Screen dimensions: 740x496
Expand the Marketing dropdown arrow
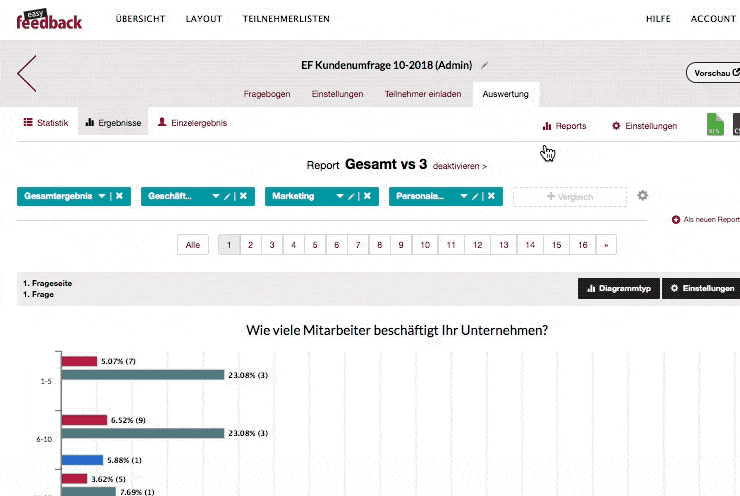pos(340,196)
